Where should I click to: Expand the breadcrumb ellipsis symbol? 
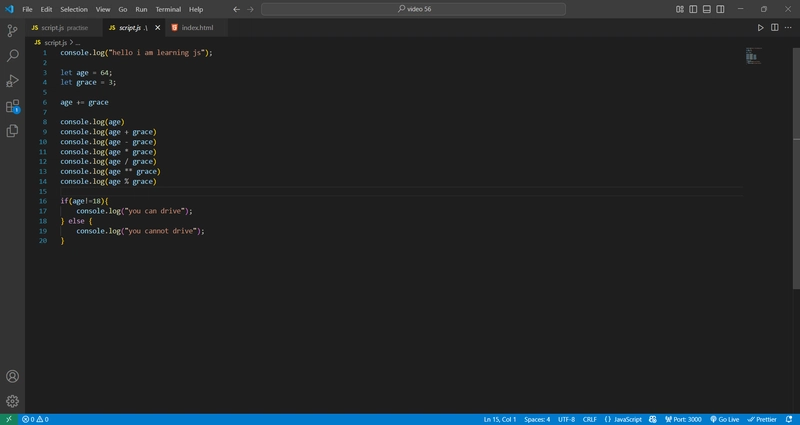pos(78,43)
